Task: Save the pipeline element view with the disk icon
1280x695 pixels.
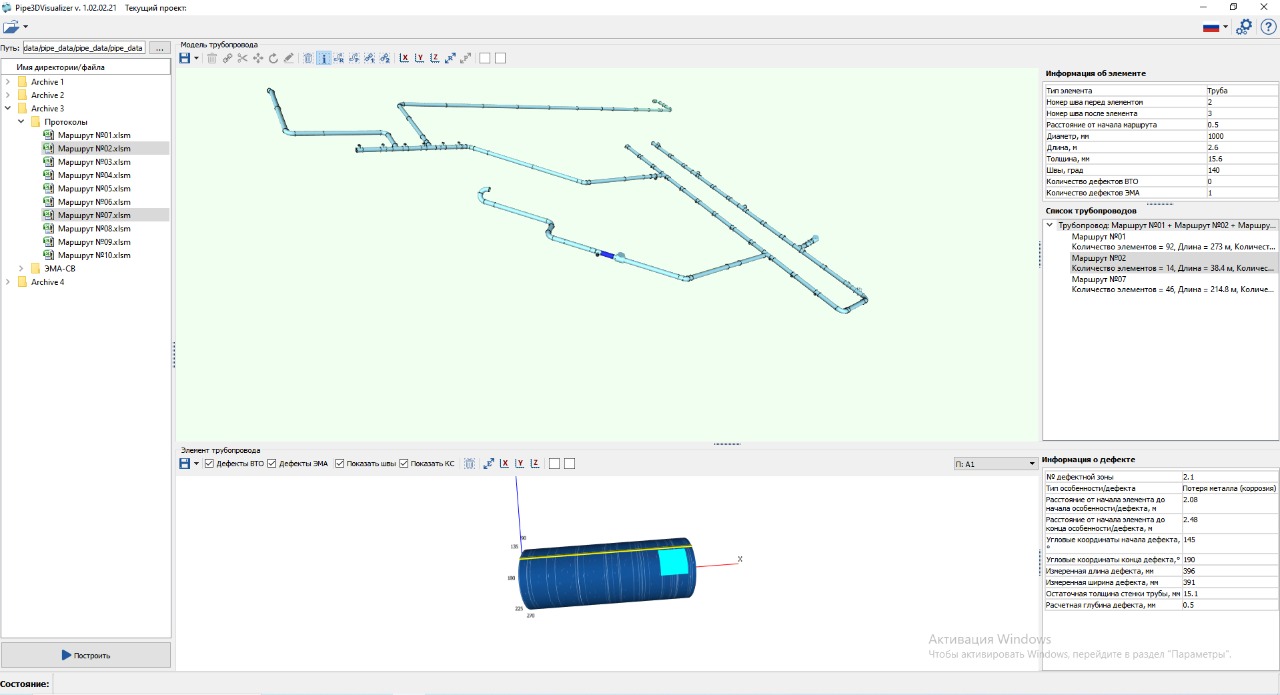Action: tap(184, 463)
